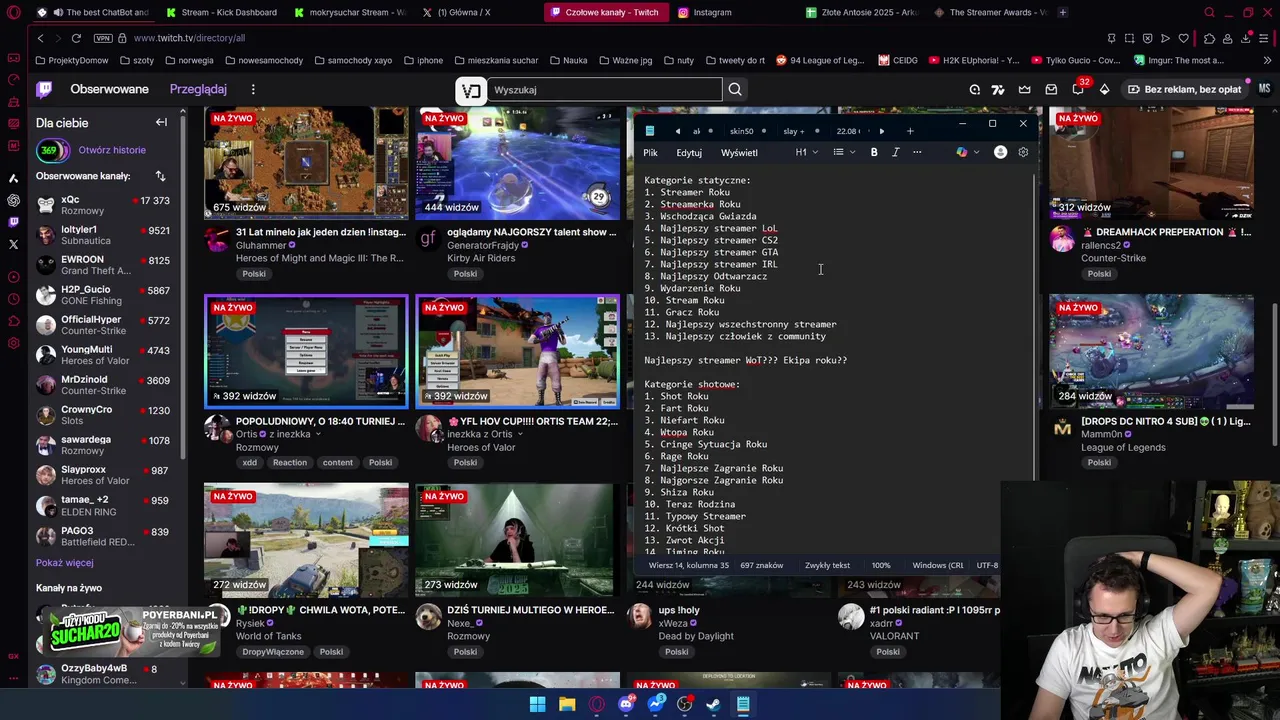
Task: Click Pokaż więcej in followed channels
Action: (65, 562)
